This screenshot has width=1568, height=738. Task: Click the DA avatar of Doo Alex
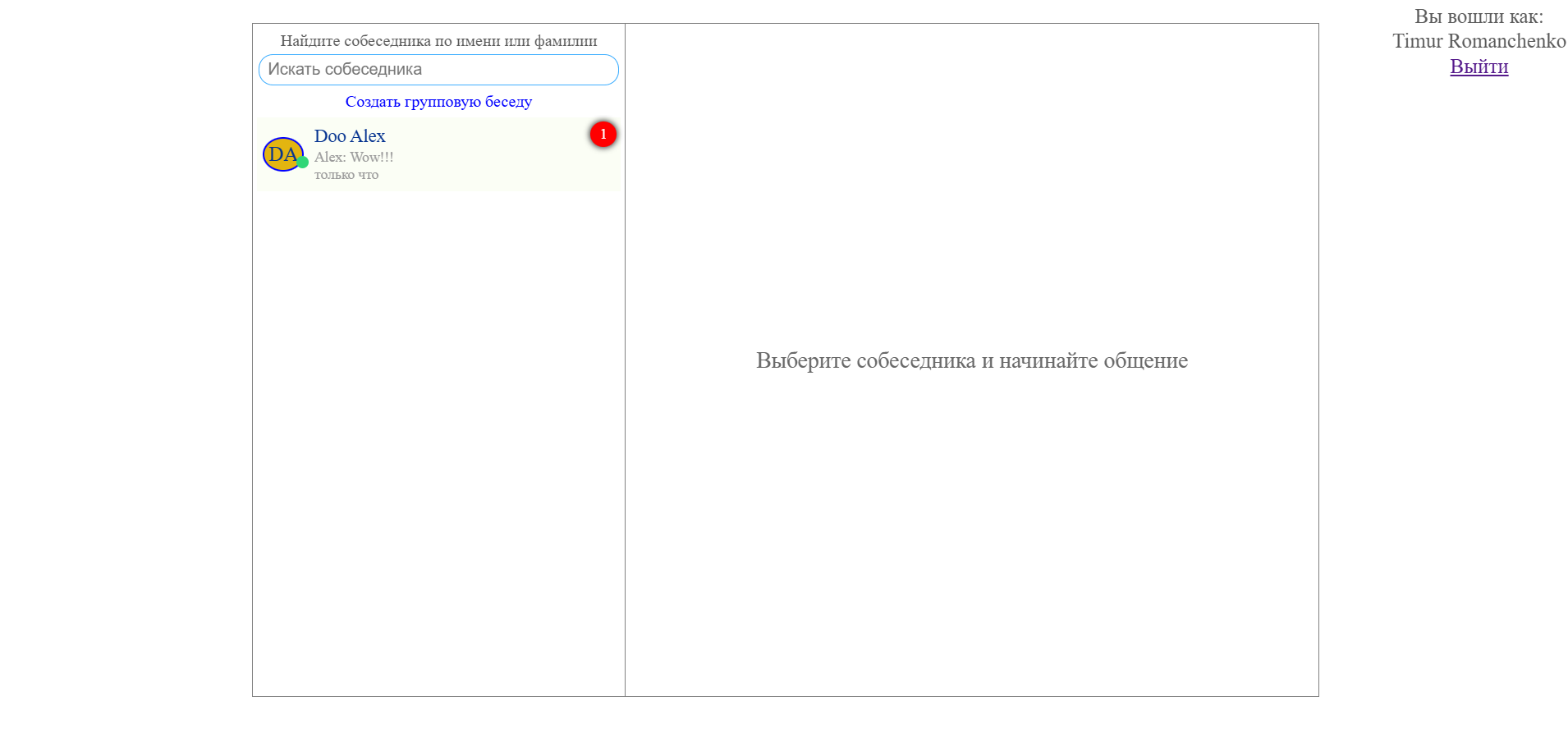pos(282,154)
